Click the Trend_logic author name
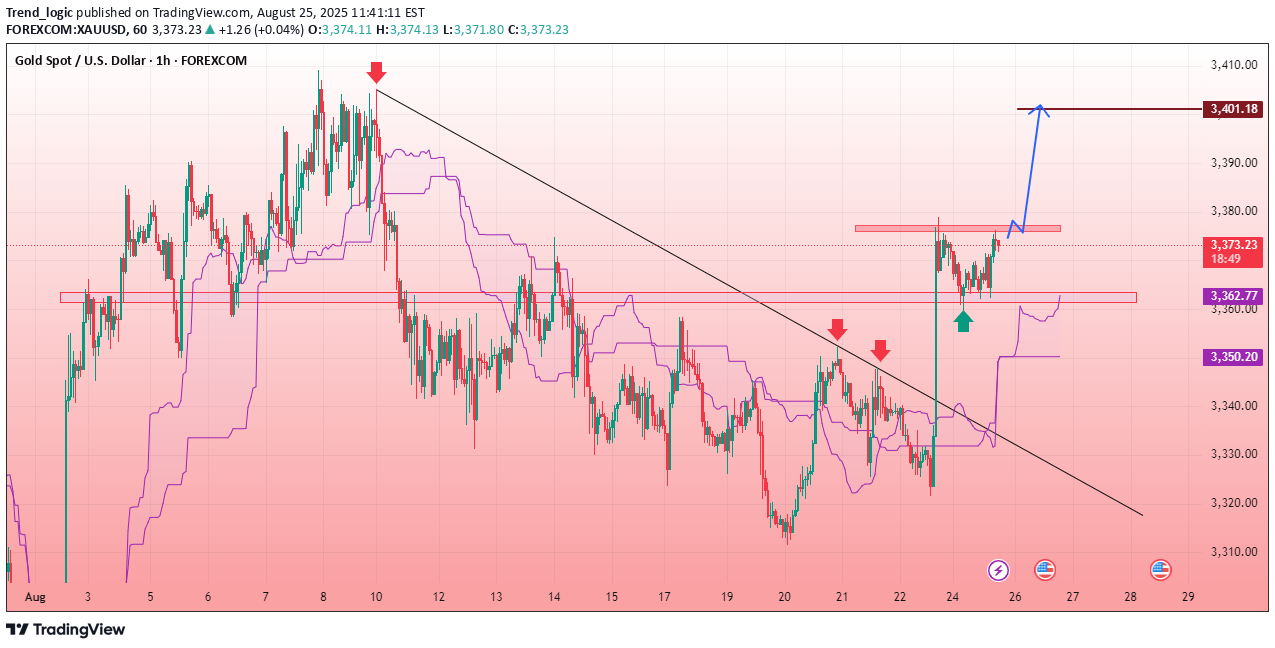This screenshot has height=648, width=1275. [x=39, y=13]
